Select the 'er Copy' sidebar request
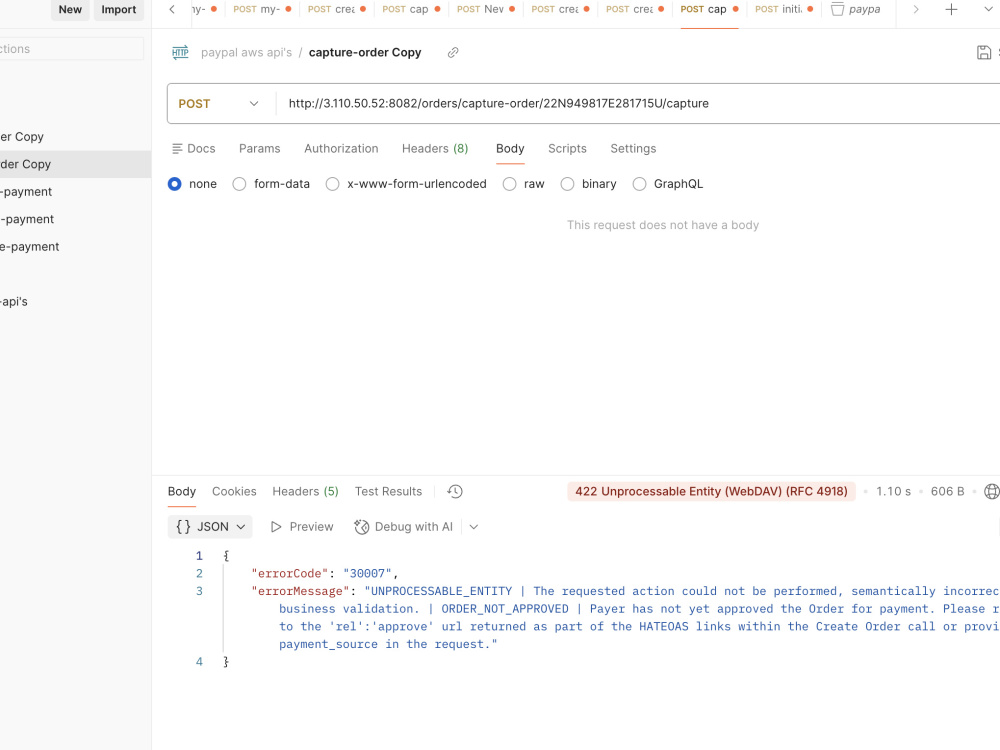Screen dimensions: 1000x750 [x=22, y=137]
